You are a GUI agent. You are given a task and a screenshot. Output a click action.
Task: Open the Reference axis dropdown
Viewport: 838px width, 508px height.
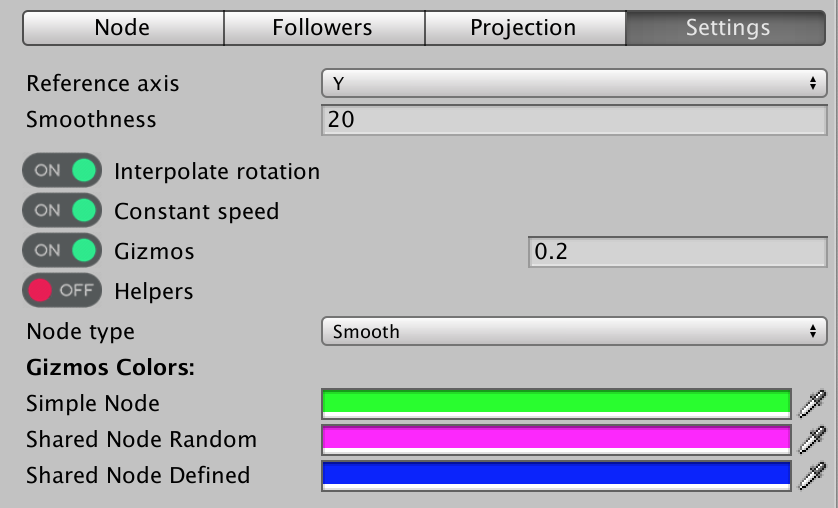coord(574,83)
